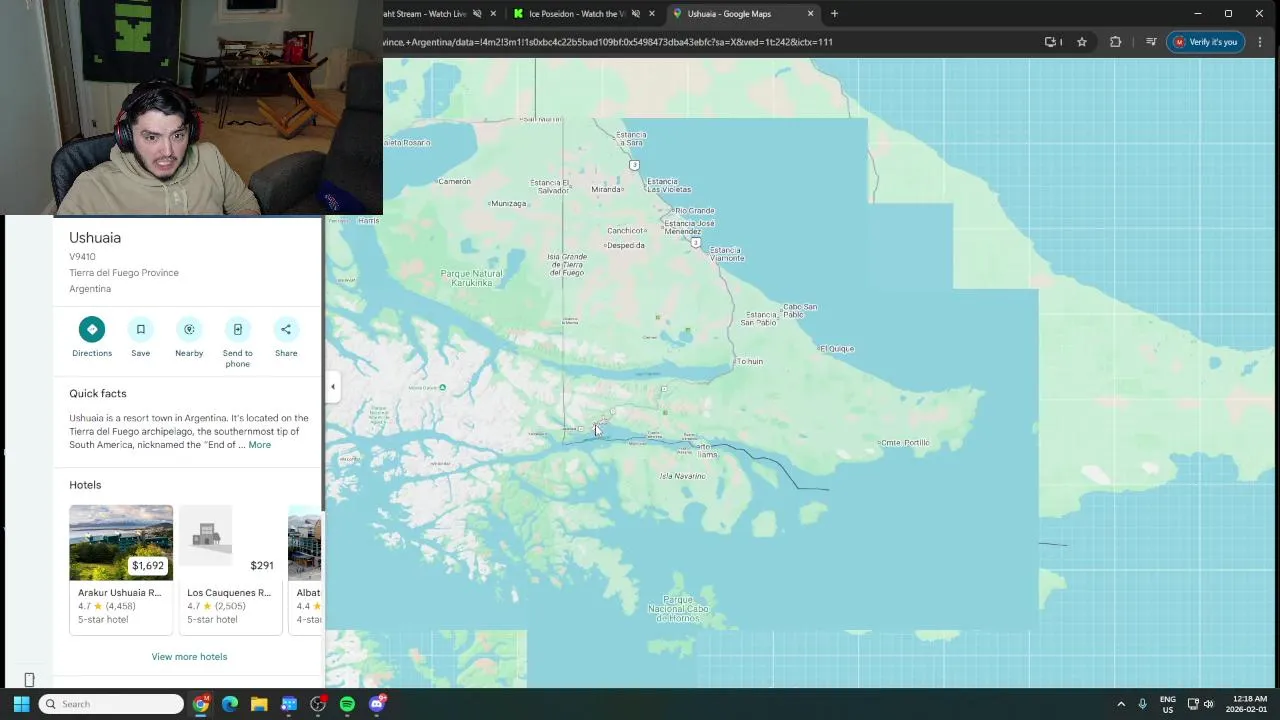Open the Arakur Ushuaia hotel photo

[x=121, y=543]
